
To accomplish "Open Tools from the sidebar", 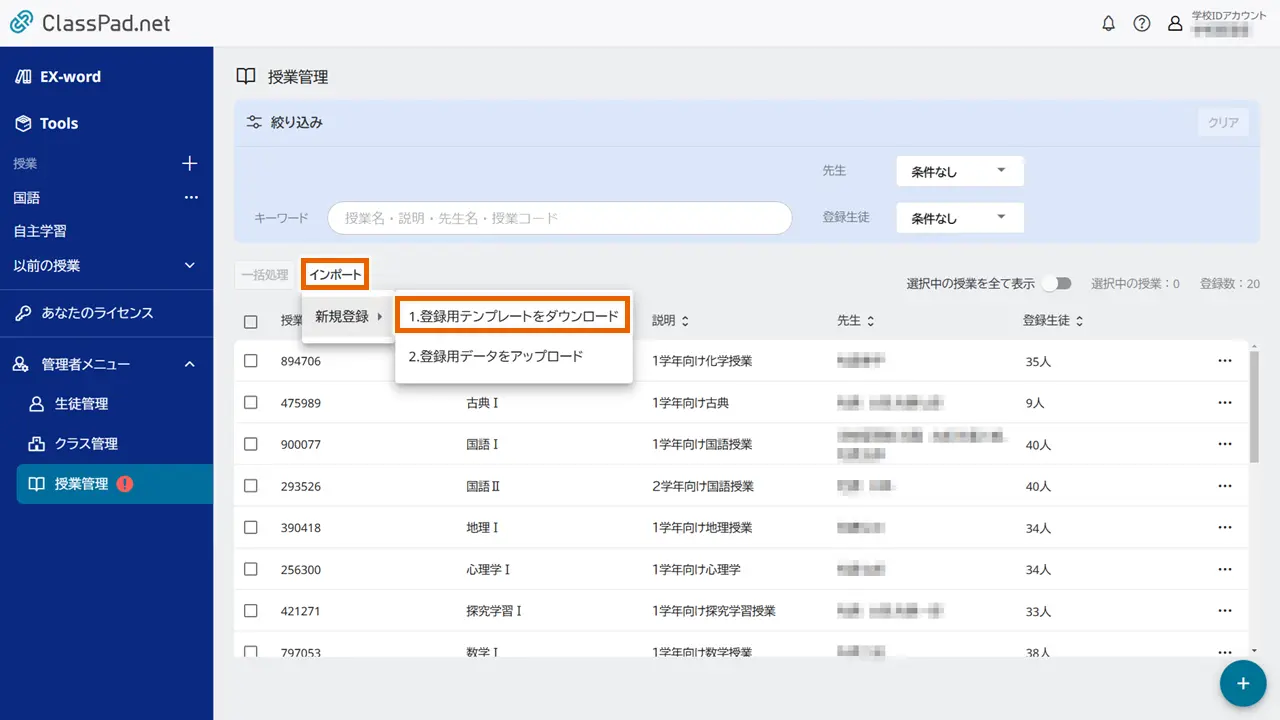I will 59,123.
